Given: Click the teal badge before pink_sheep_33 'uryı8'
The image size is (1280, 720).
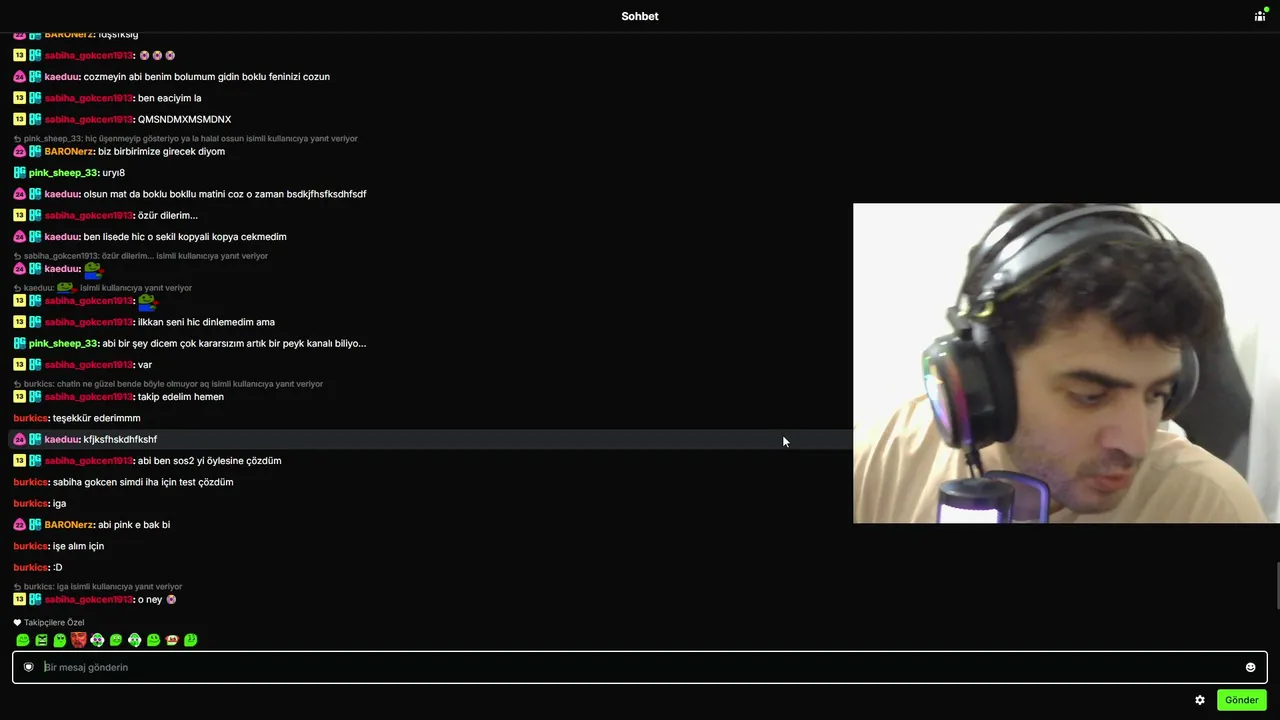Looking at the screenshot, I should [x=19, y=173].
